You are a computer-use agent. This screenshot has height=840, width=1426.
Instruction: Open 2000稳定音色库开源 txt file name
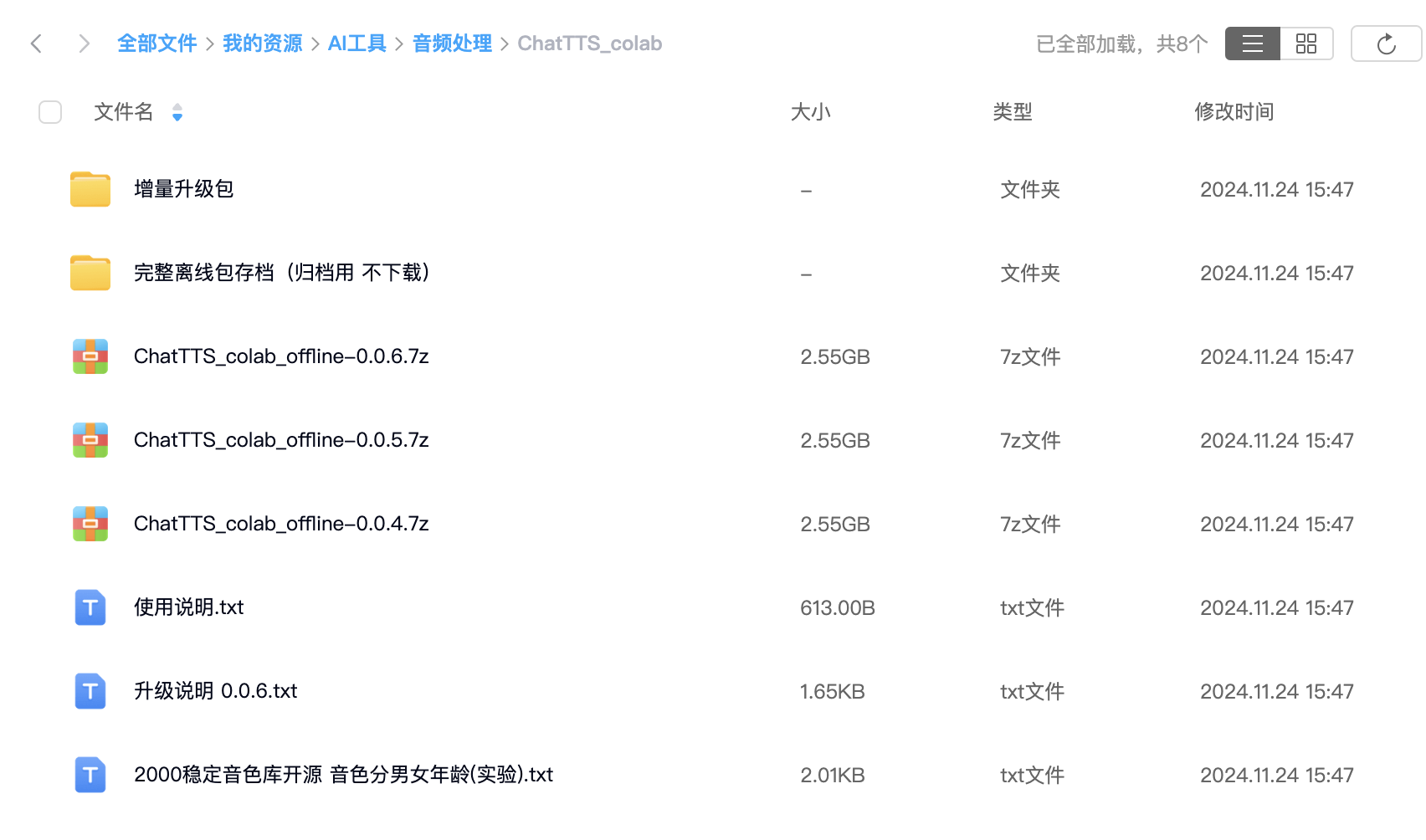(344, 775)
